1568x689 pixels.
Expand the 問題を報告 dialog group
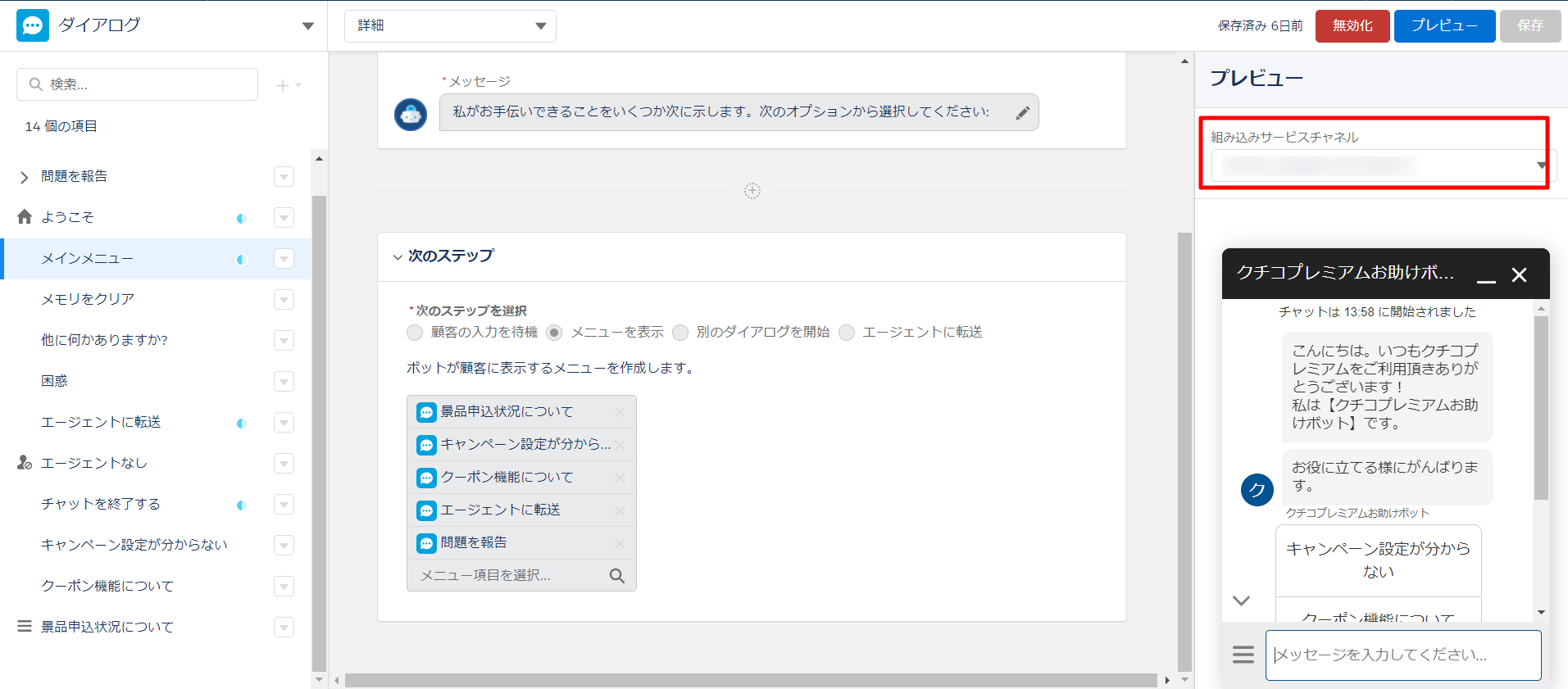[x=24, y=177]
